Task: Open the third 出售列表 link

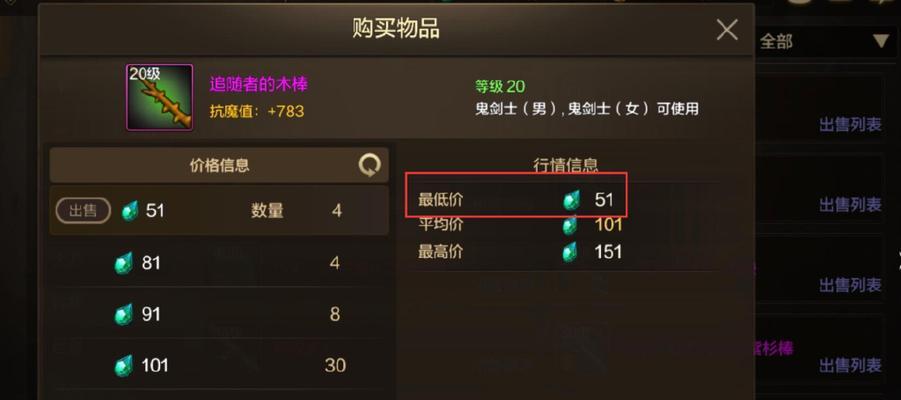Action: pos(850,285)
